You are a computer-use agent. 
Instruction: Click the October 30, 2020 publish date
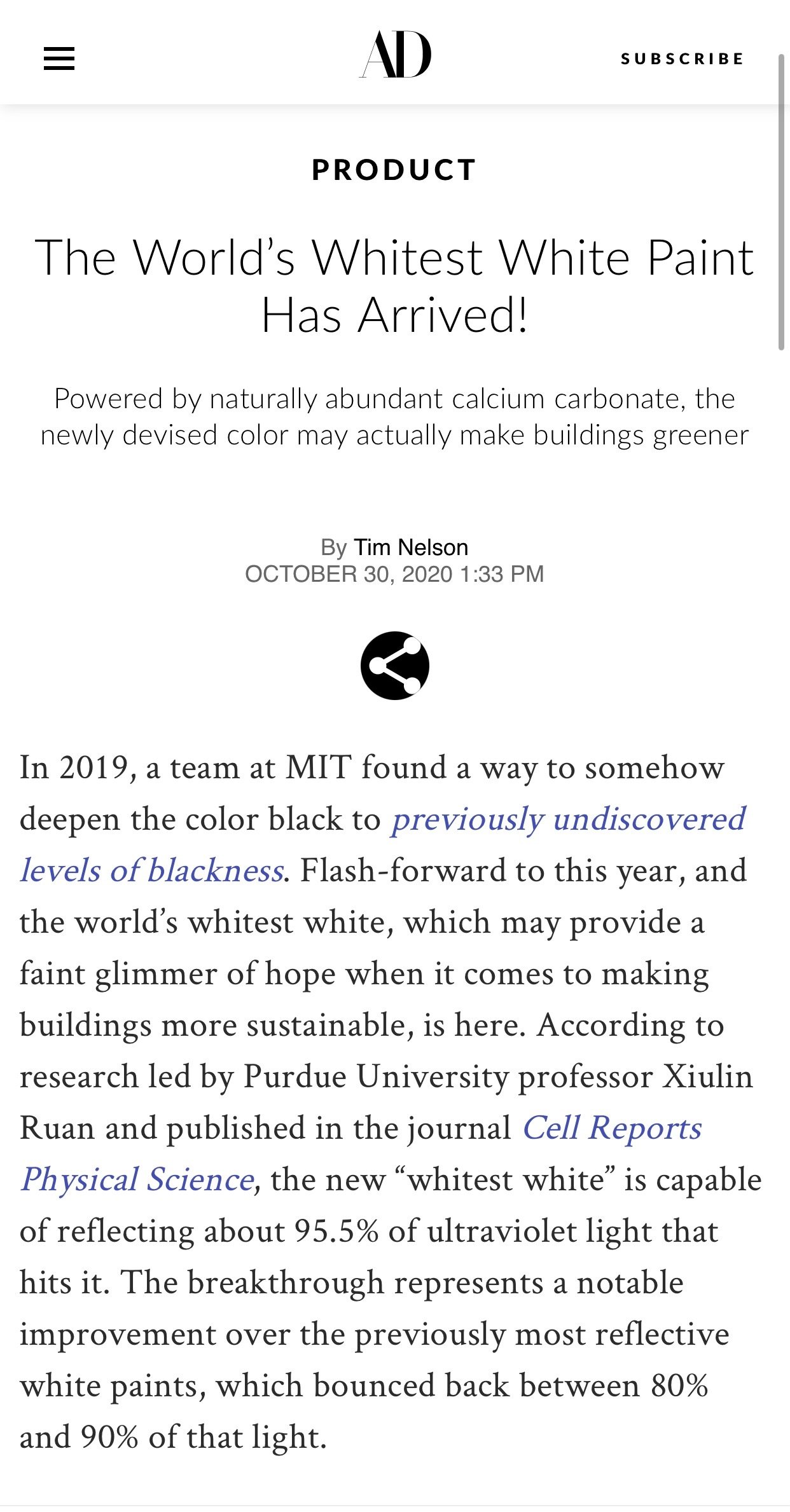[349, 574]
